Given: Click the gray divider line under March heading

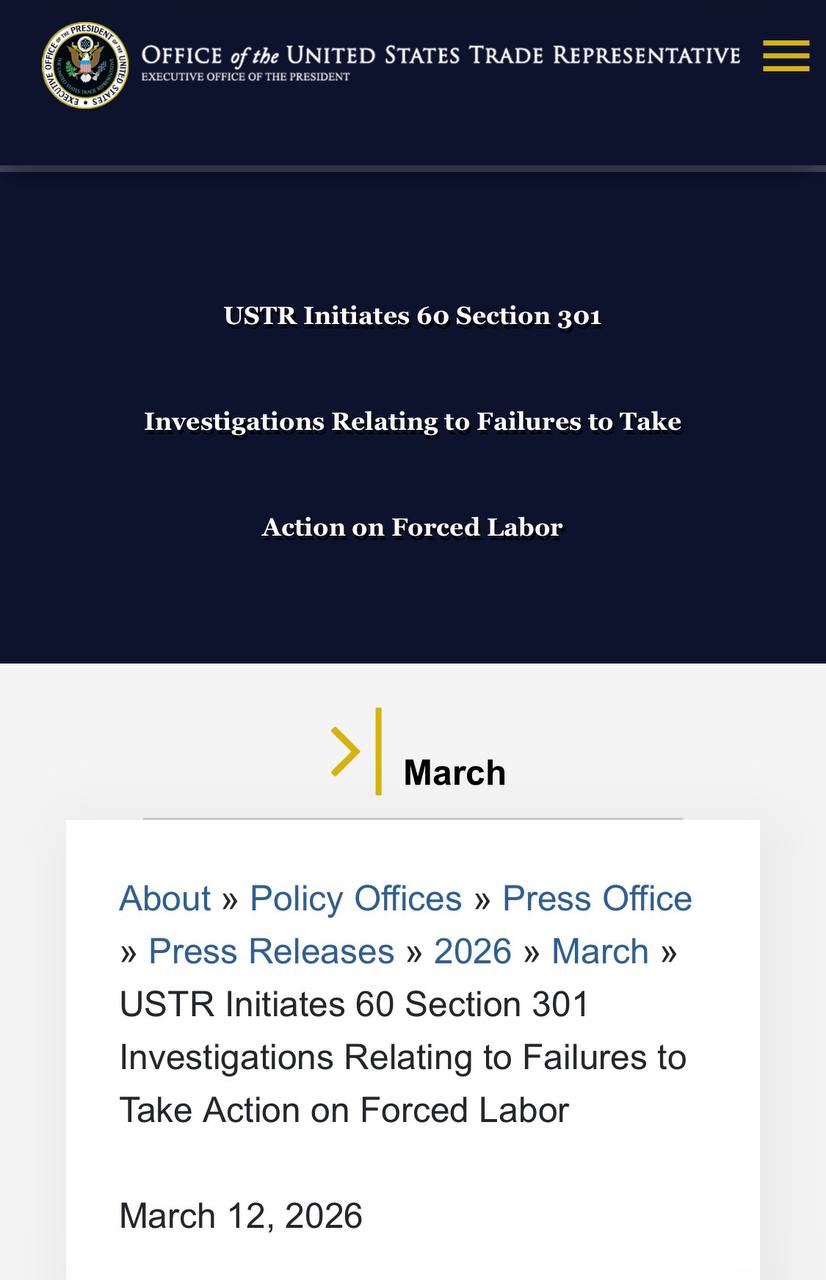Looking at the screenshot, I should point(412,819).
